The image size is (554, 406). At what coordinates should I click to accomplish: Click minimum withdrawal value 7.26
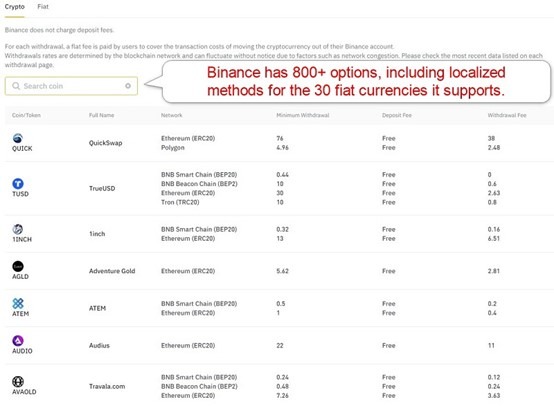click(282, 395)
